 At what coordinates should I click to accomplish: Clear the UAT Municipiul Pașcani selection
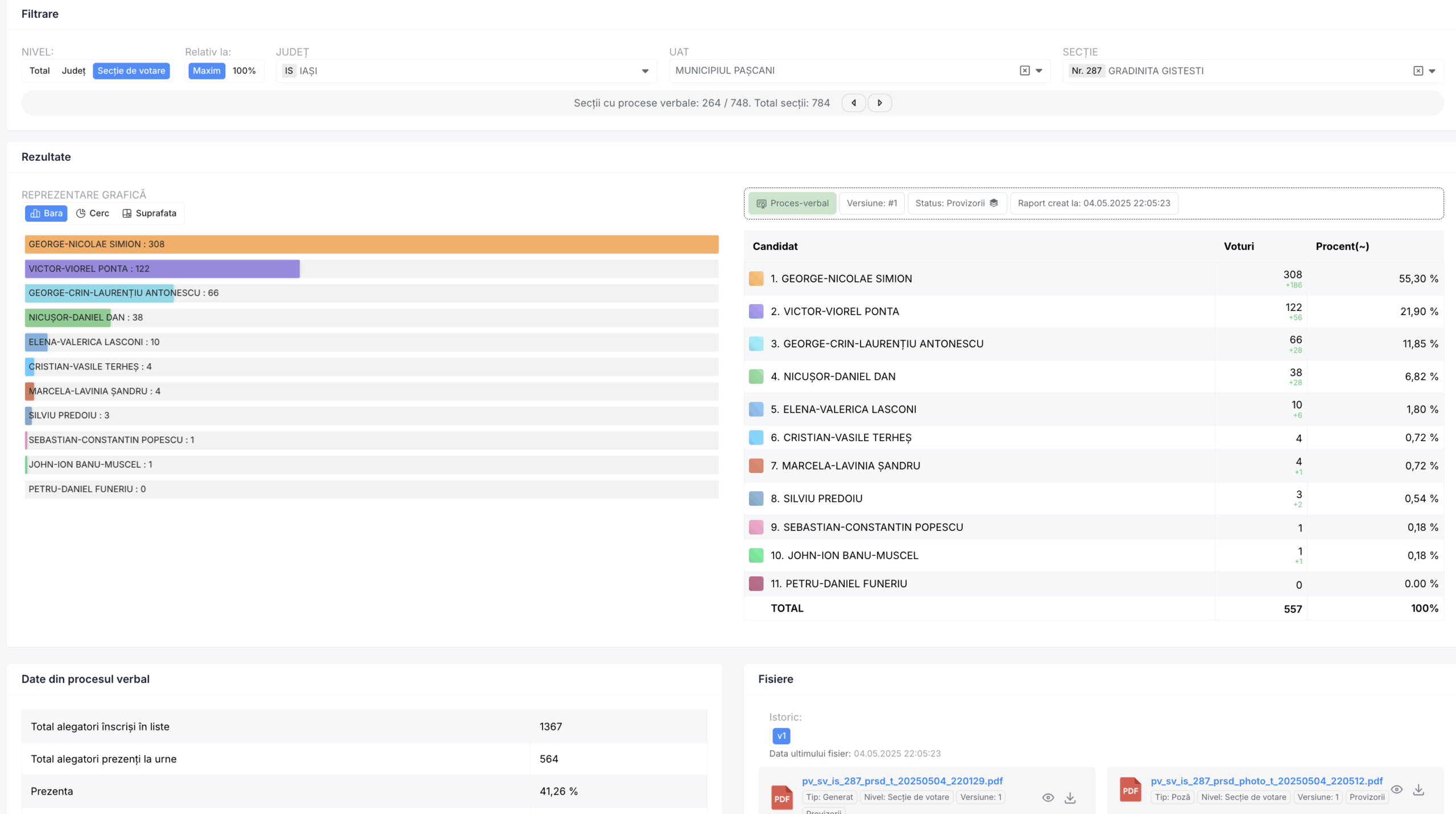[1024, 70]
